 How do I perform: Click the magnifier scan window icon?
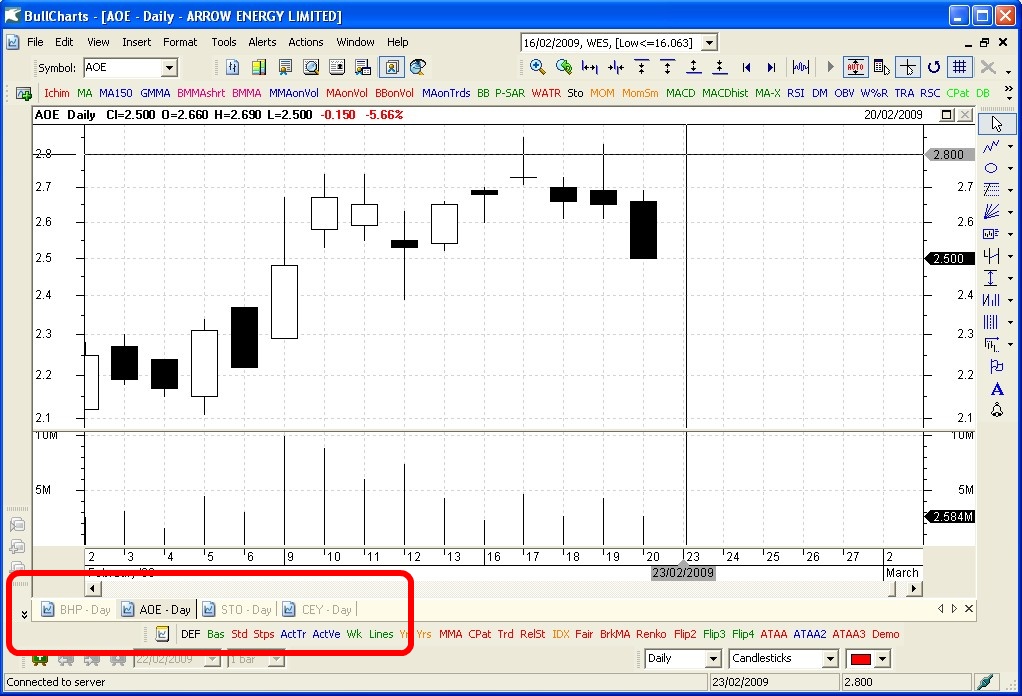click(312, 66)
